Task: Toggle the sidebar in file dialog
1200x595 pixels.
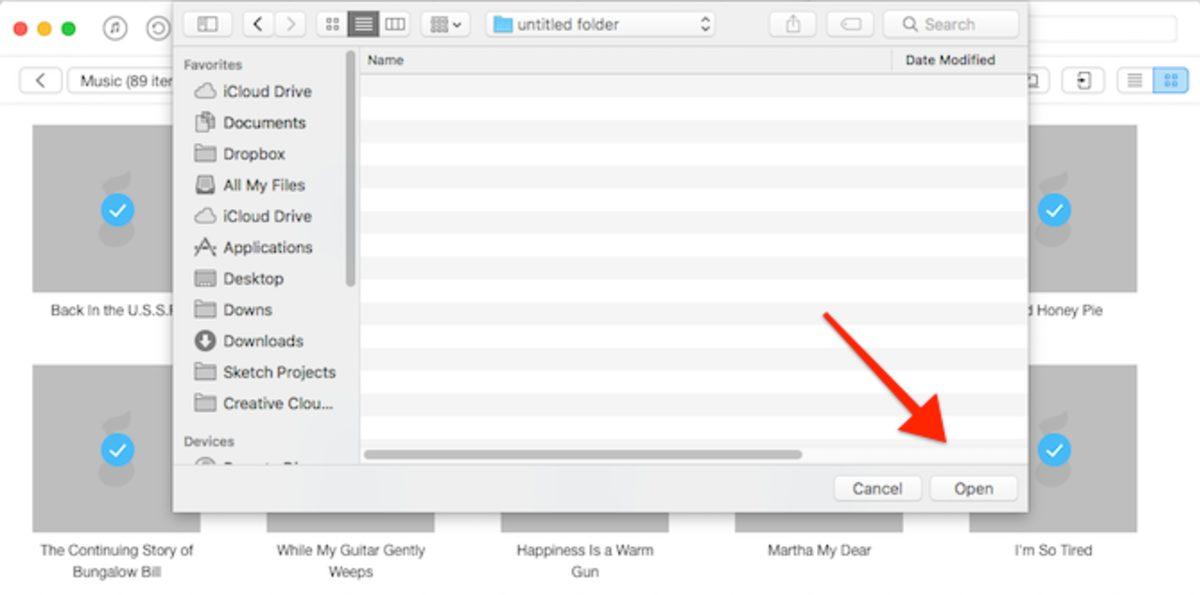Action: (207, 24)
